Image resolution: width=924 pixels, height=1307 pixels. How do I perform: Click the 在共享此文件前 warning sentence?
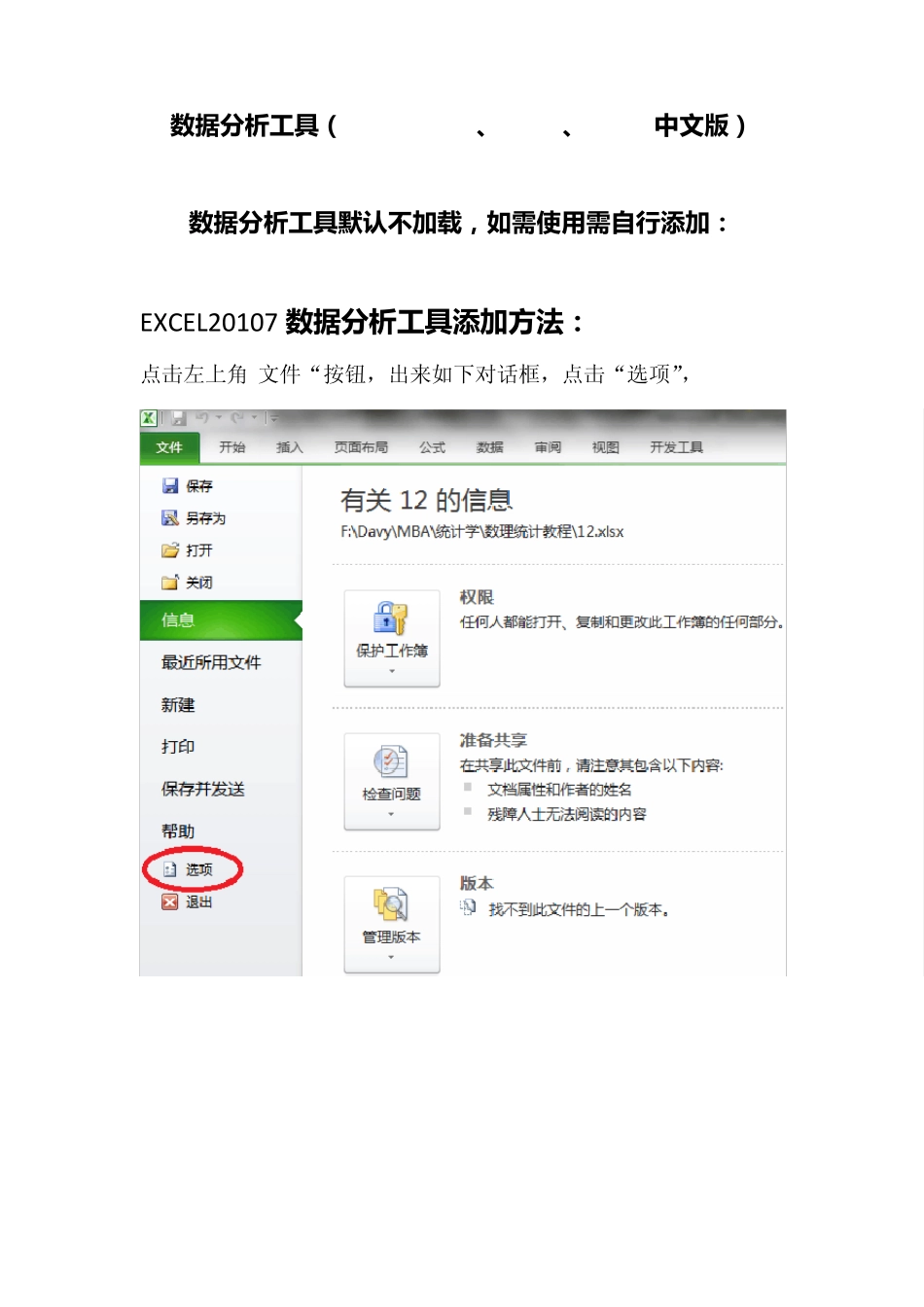[x=591, y=765]
